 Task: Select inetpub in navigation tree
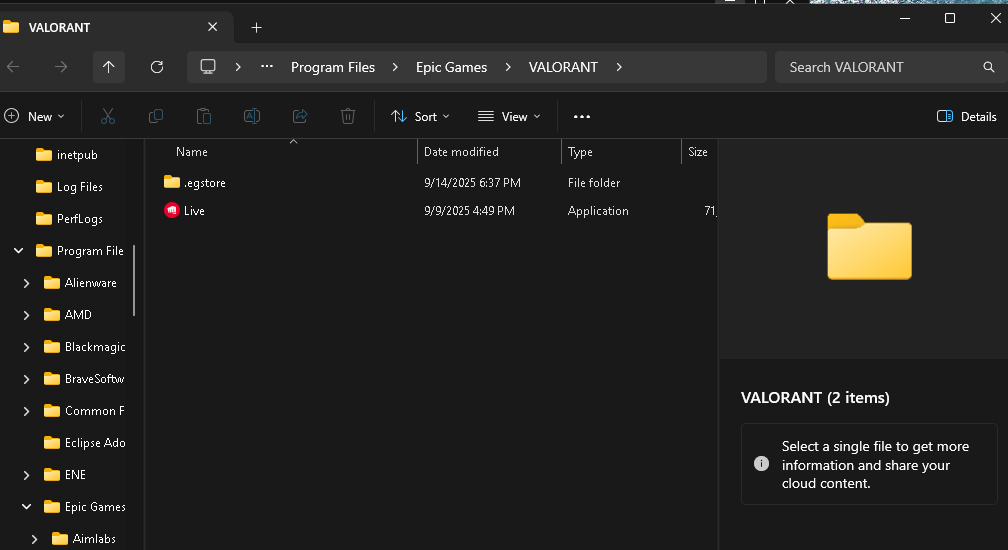point(77,155)
